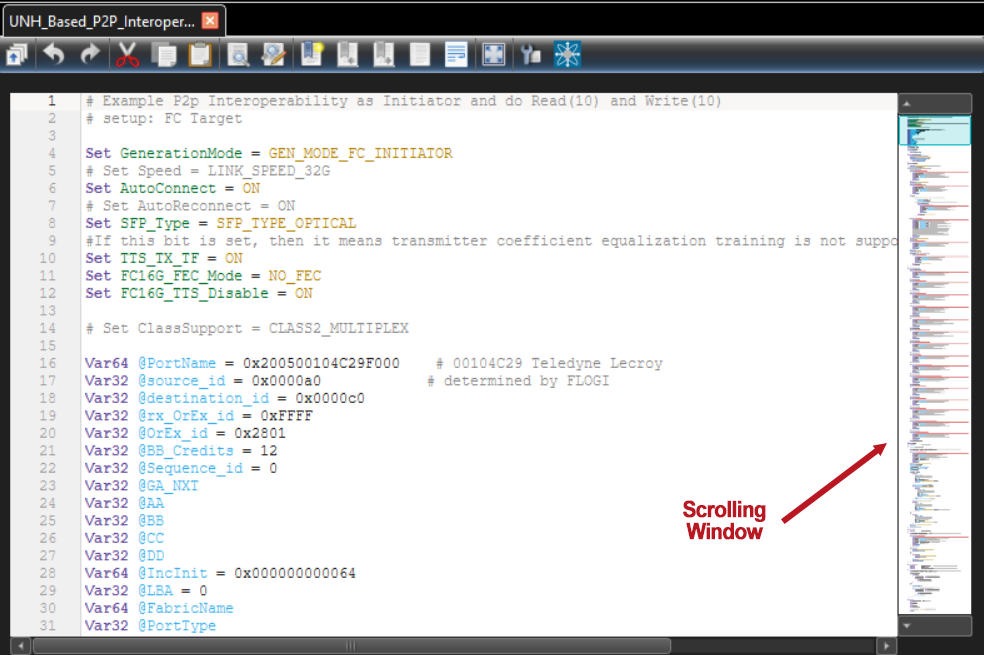Click the 0xFFFF value on line 19
Screen dimensions: 984x655
coord(286,416)
